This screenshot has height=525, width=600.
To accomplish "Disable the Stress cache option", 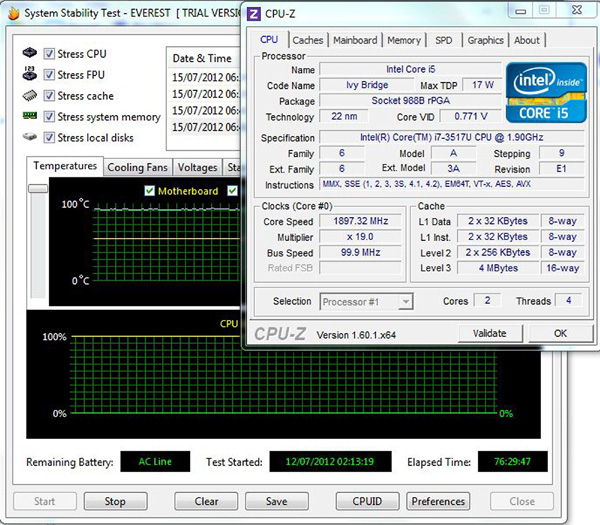I will pyautogui.click(x=49, y=95).
